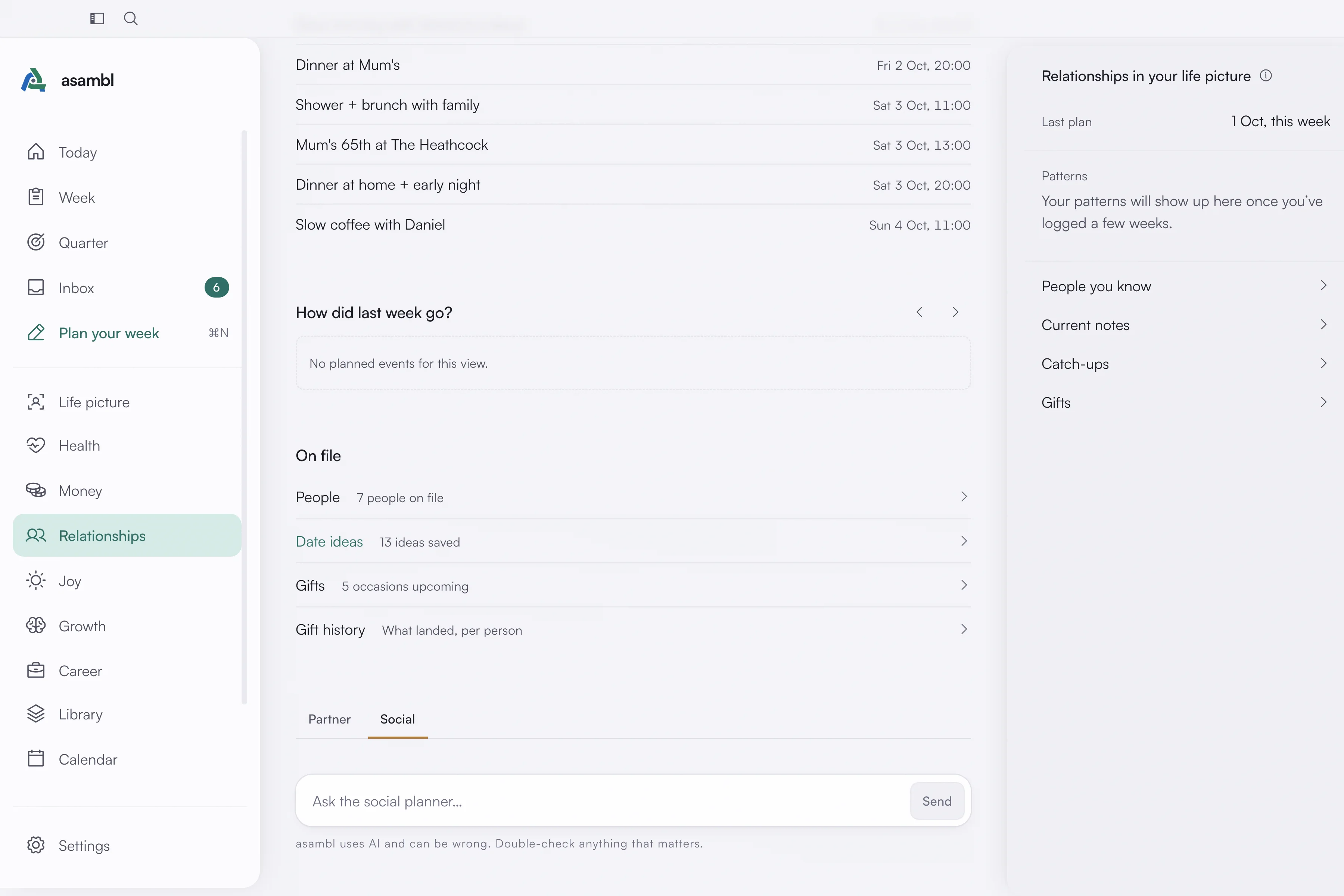Click the Send button
The width and height of the screenshot is (1344, 896).
(937, 801)
